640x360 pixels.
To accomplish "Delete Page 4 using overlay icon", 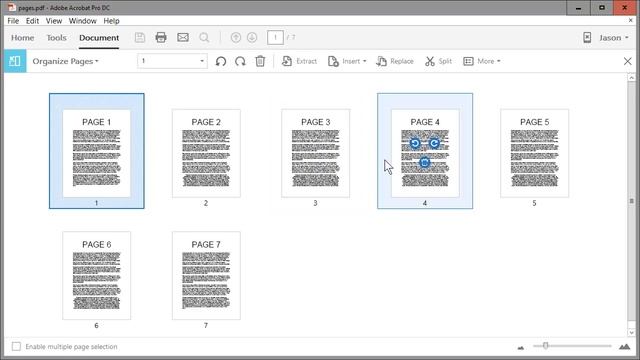I will (x=424, y=162).
